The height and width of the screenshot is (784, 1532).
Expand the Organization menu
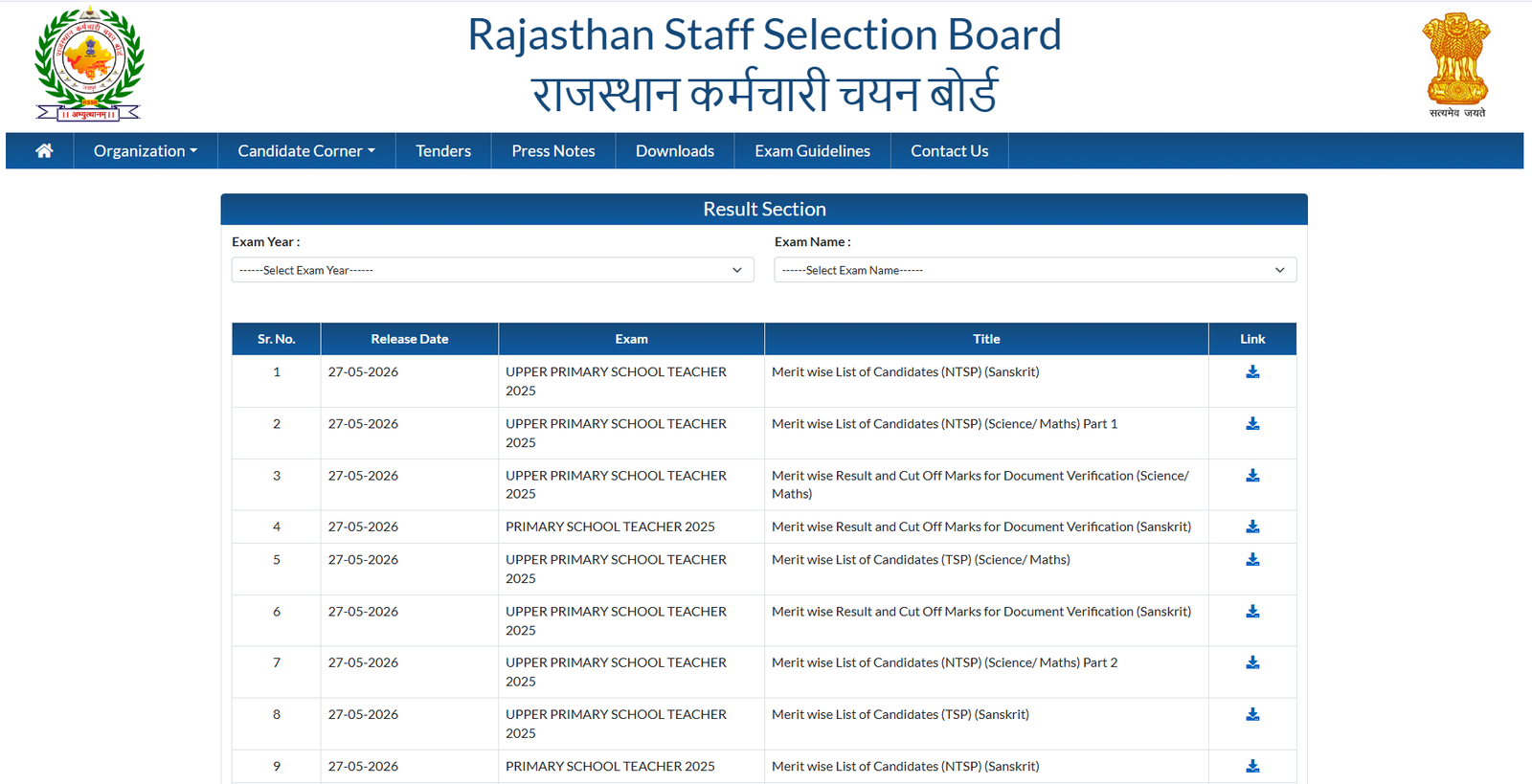[x=146, y=150]
